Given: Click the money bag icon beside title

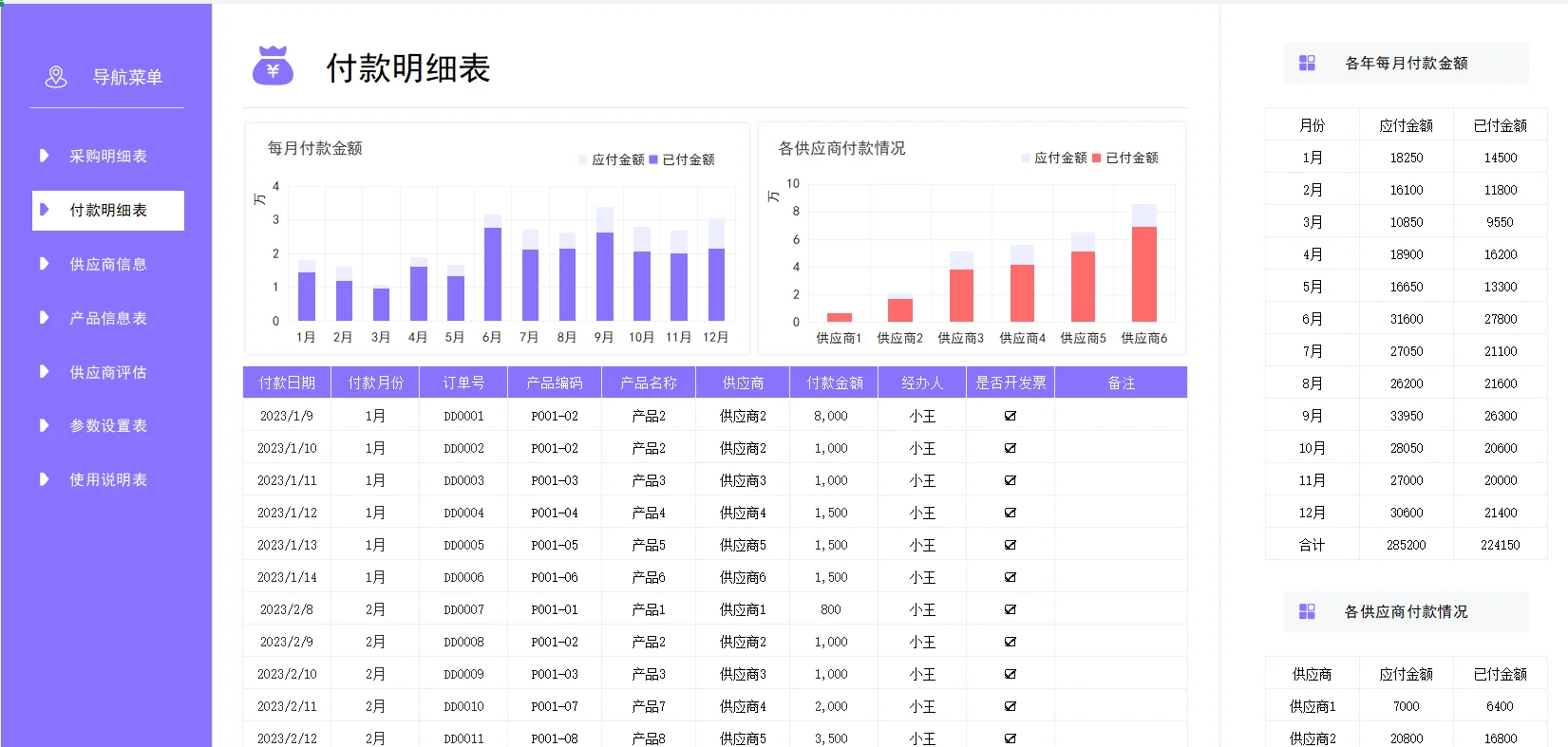Looking at the screenshot, I should tap(273, 65).
